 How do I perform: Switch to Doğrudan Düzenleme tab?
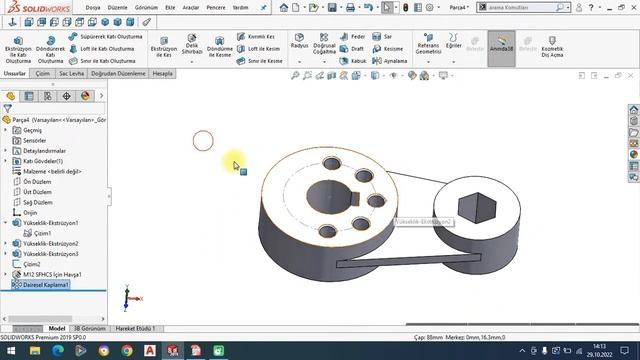tap(118, 73)
